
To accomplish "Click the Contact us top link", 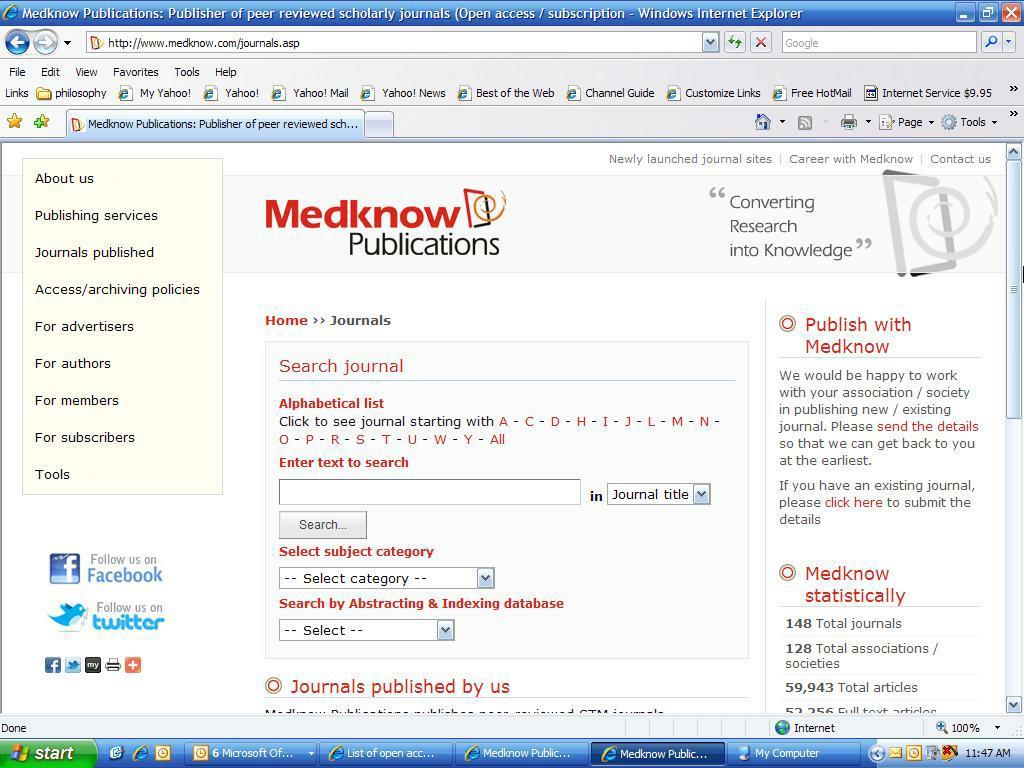I will coord(960,159).
